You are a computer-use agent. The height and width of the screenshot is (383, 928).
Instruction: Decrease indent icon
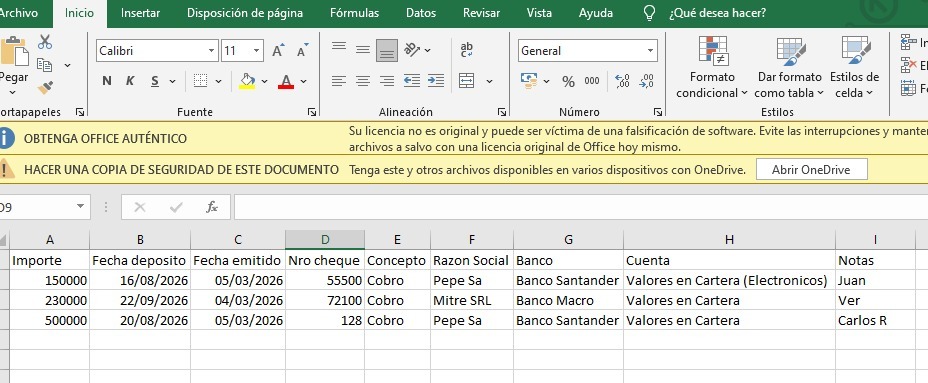coord(412,81)
